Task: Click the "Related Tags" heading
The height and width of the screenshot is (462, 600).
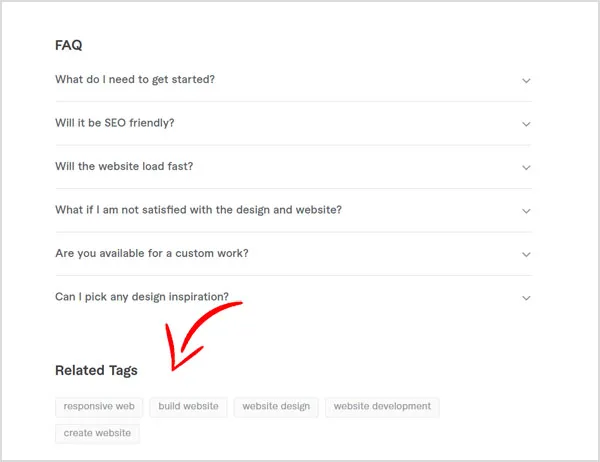Action: click(96, 371)
